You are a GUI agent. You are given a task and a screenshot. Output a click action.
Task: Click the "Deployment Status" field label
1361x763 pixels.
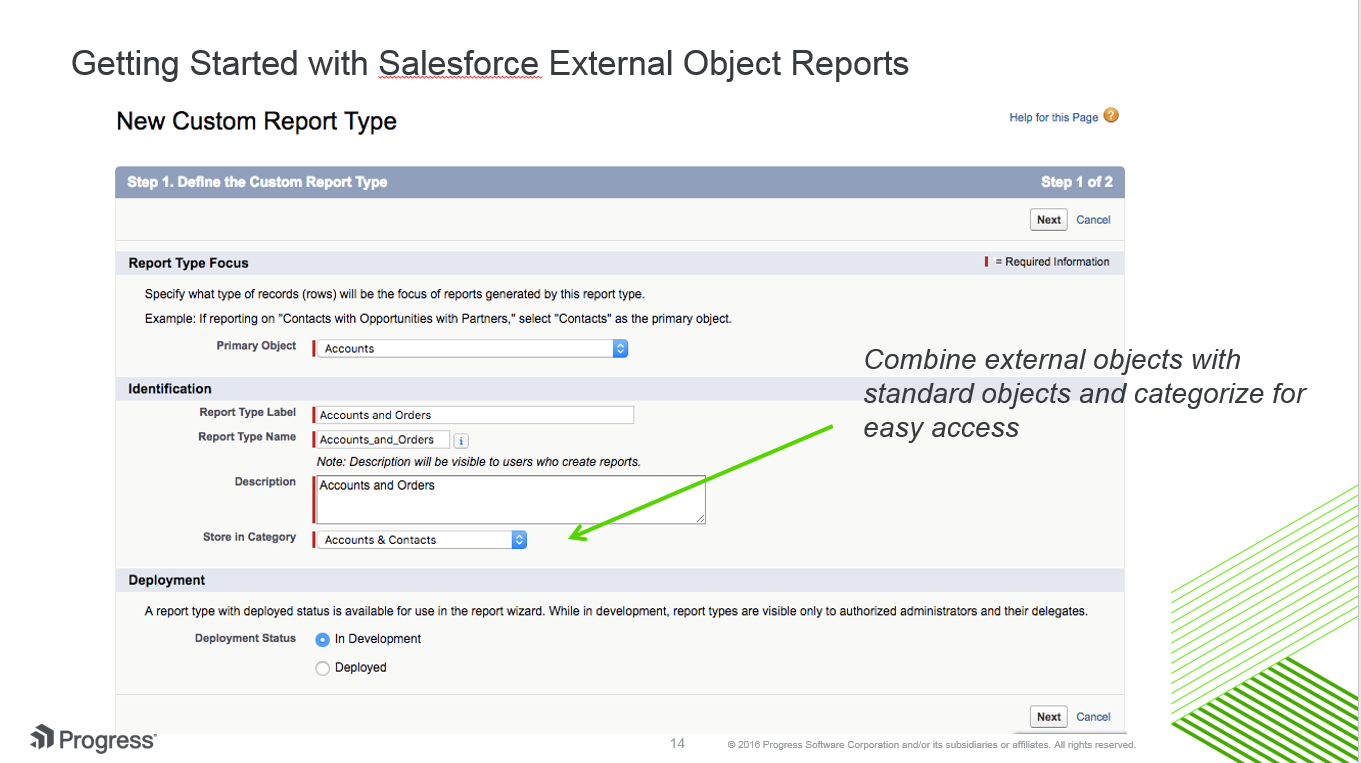click(246, 638)
